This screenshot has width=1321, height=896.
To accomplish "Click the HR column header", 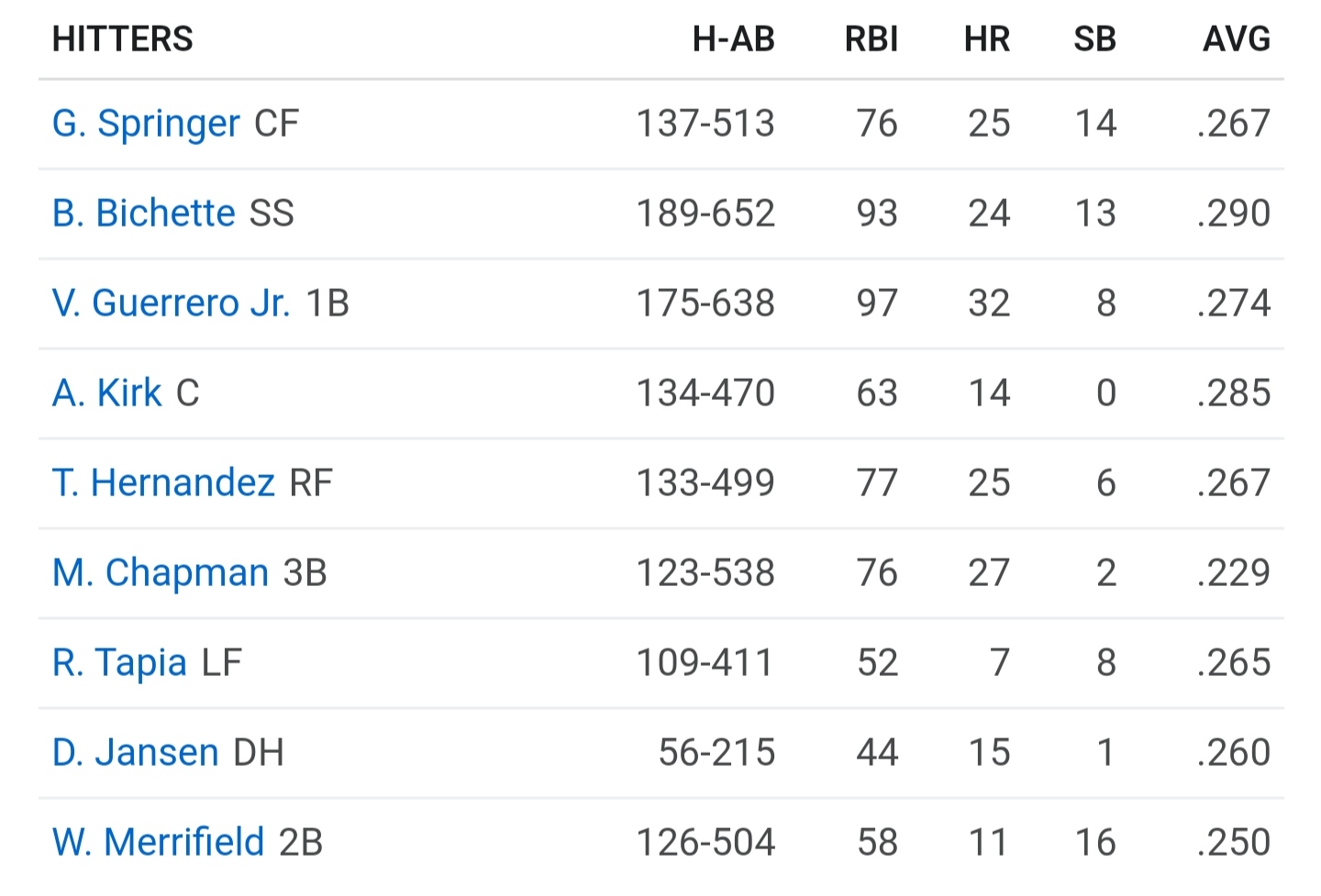I will tap(986, 39).
